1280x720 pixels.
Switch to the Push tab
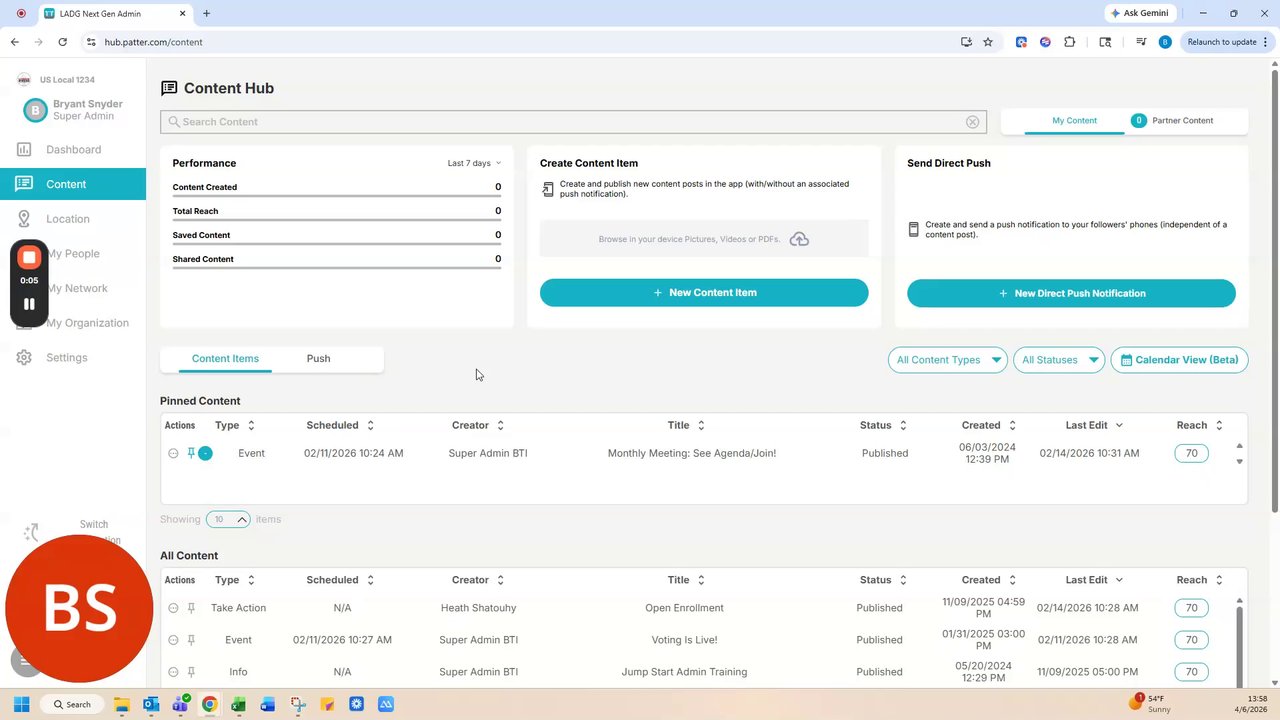click(318, 359)
